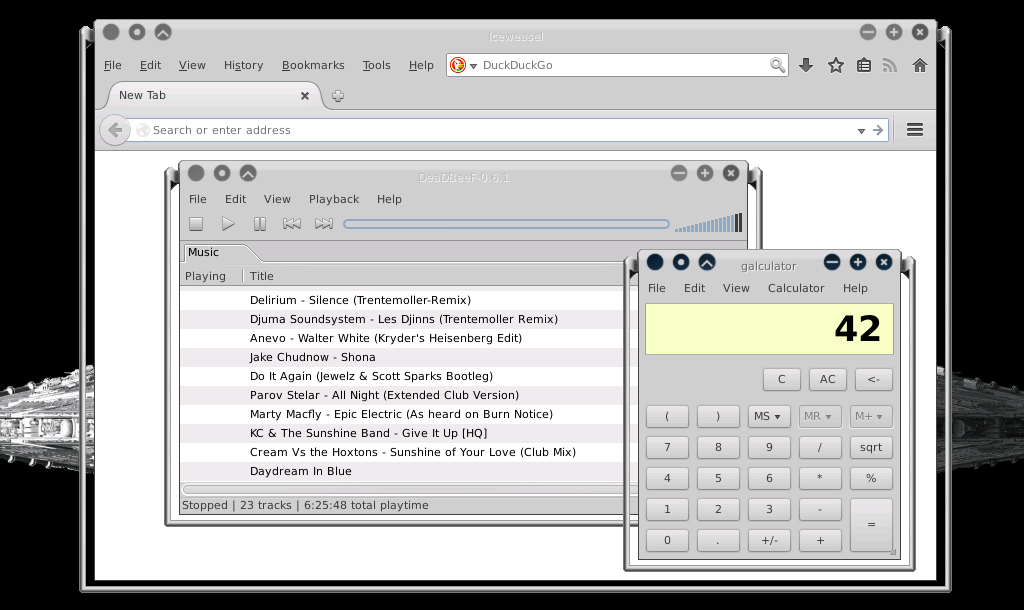Open the search engine selector dropdown
The width and height of the screenshot is (1024, 610).
(473, 65)
